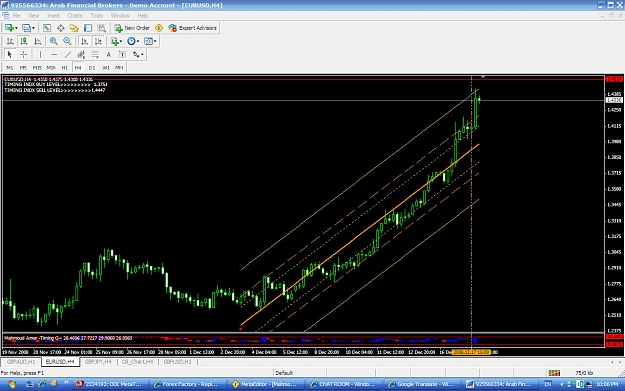The height and width of the screenshot is (391, 625).
Task: Open ODL MetaTrader taskbar window
Action: click(x=109, y=384)
